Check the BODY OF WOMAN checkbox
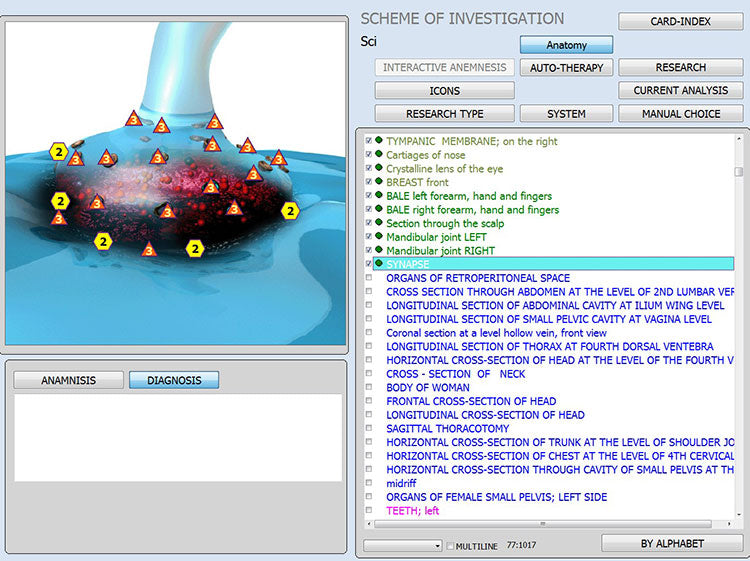Image resolution: width=750 pixels, height=561 pixels. point(369,387)
